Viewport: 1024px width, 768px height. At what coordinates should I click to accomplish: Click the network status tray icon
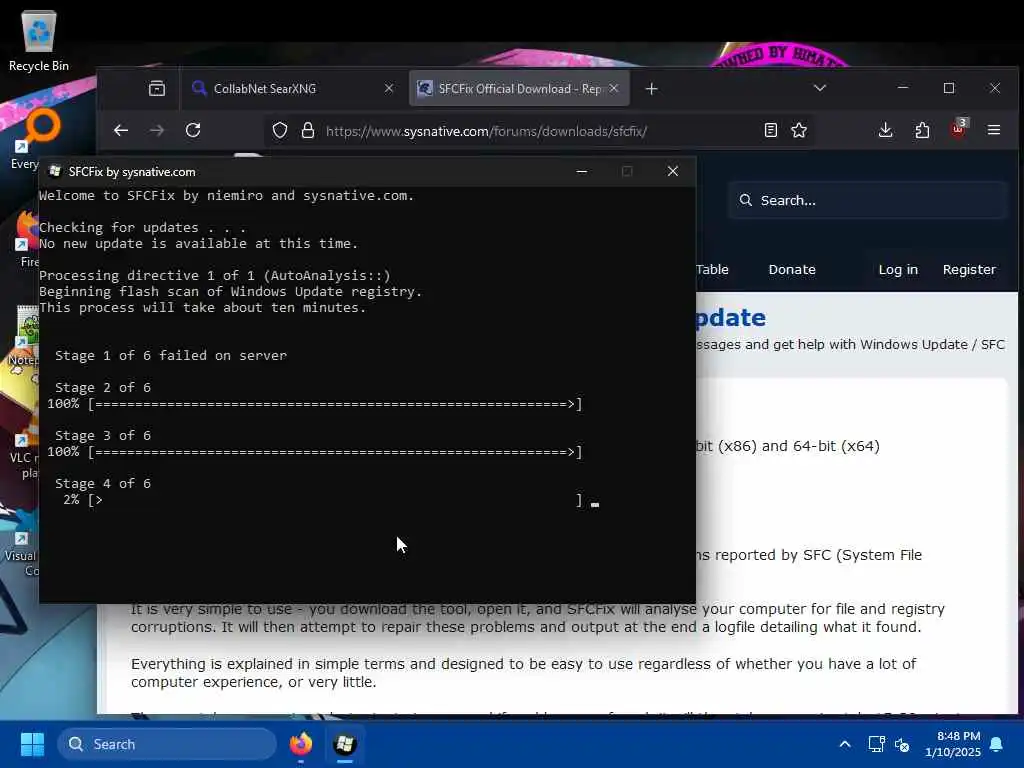coord(876,744)
